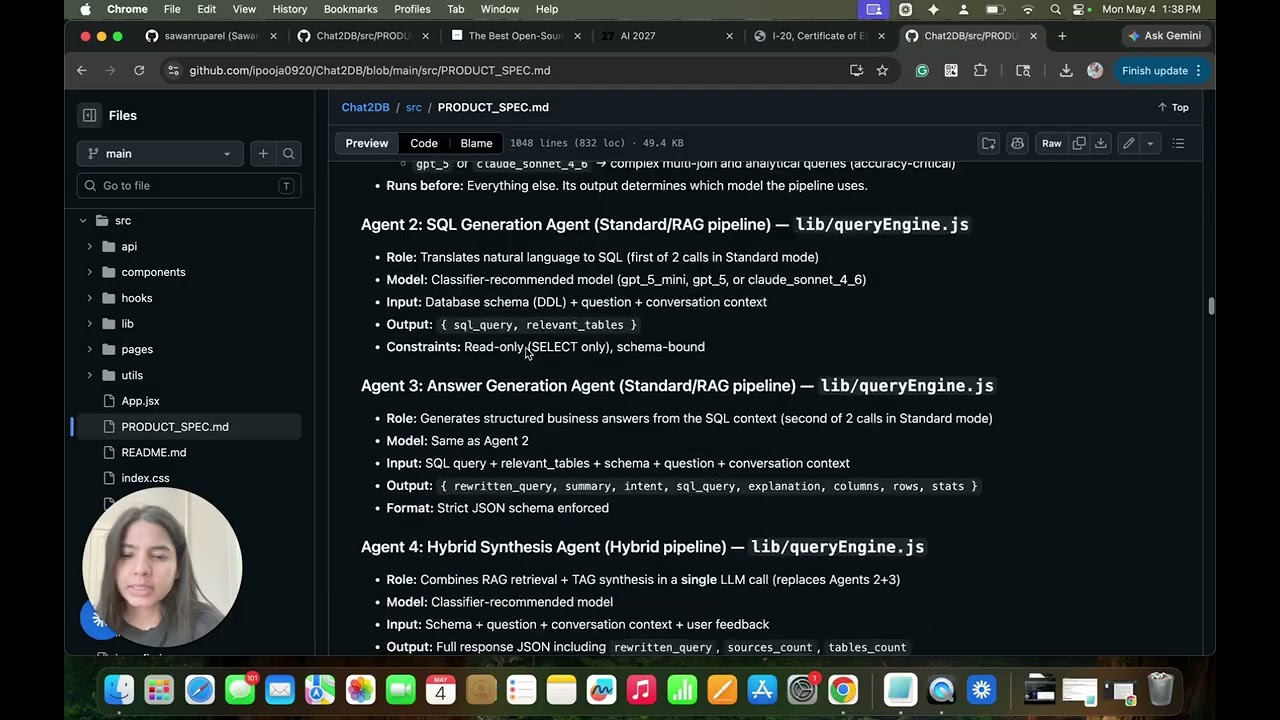Open more edit options dropdown arrow
The height and width of the screenshot is (720, 1280).
pos(1150,143)
